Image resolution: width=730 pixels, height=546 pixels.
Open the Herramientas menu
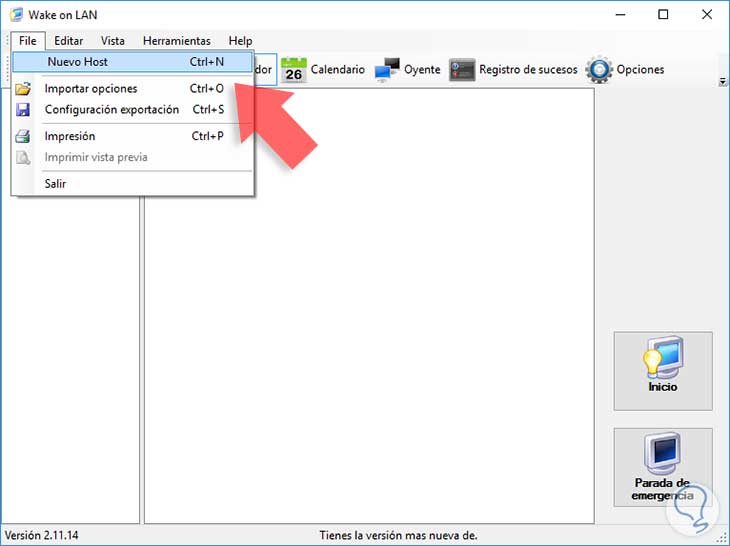[x=176, y=41]
